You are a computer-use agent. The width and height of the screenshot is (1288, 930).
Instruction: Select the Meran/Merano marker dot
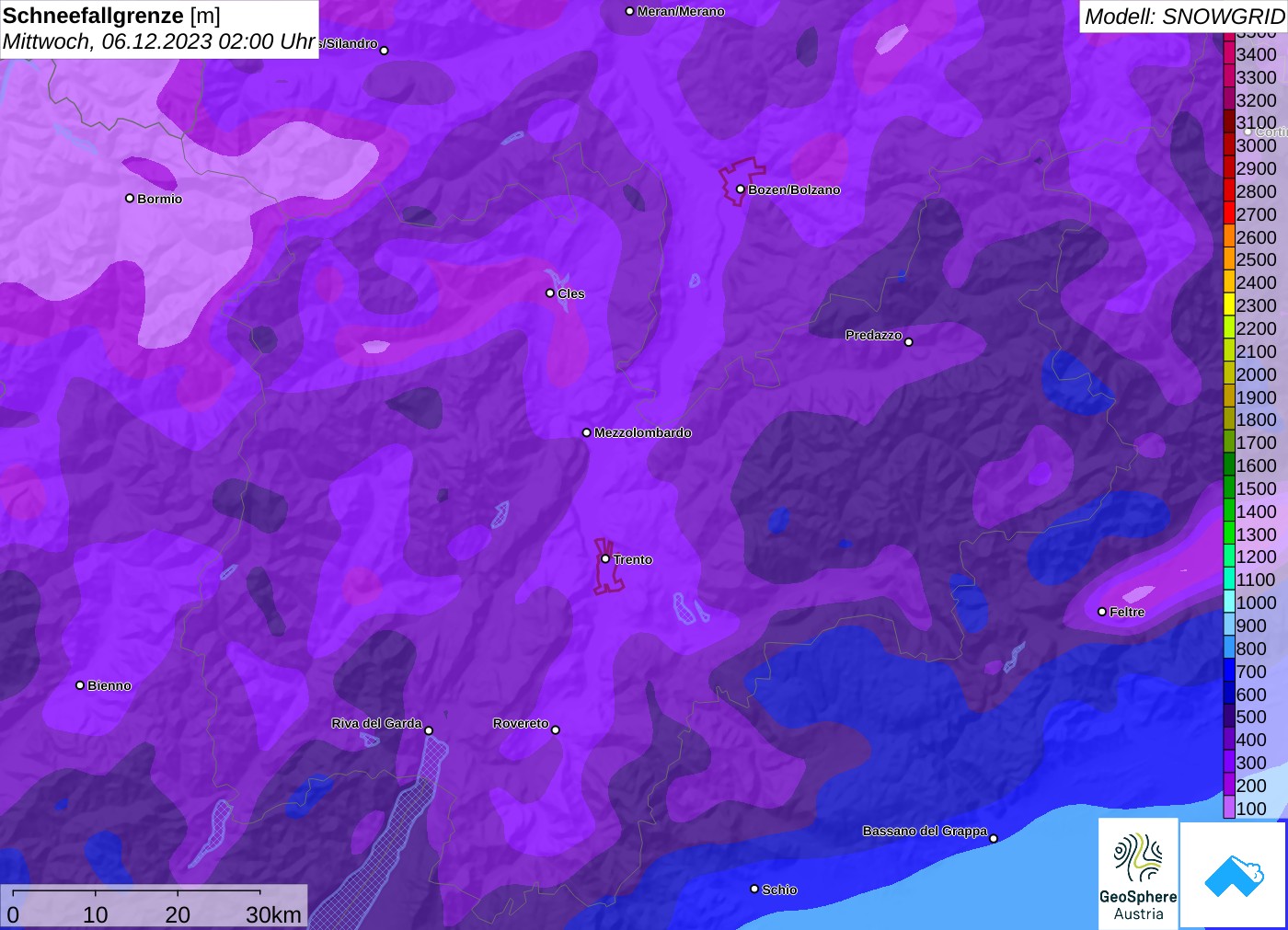[x=630, y=11]
